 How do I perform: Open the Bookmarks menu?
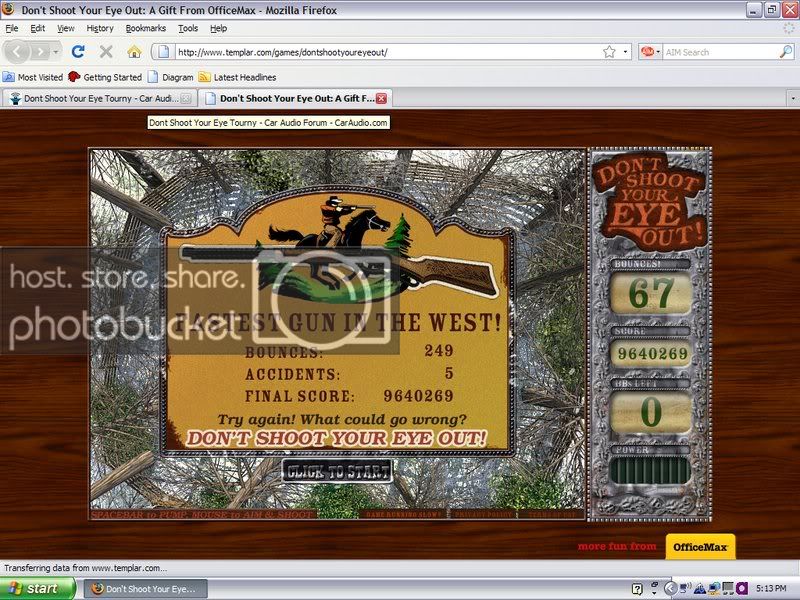[x=146, y=29]
